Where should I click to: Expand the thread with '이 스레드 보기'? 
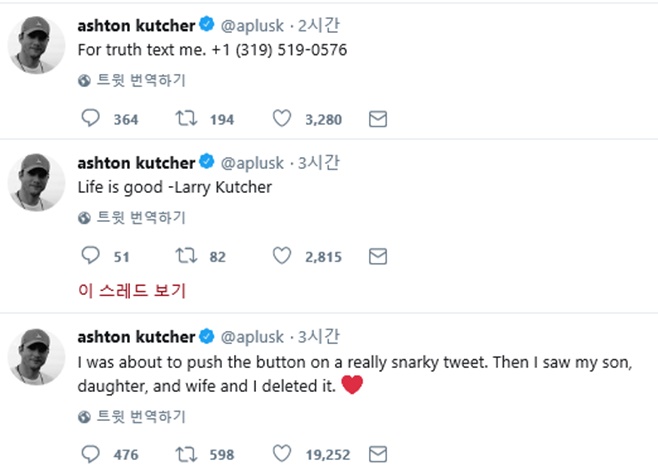pyautogui.click(x=132, y=291)
